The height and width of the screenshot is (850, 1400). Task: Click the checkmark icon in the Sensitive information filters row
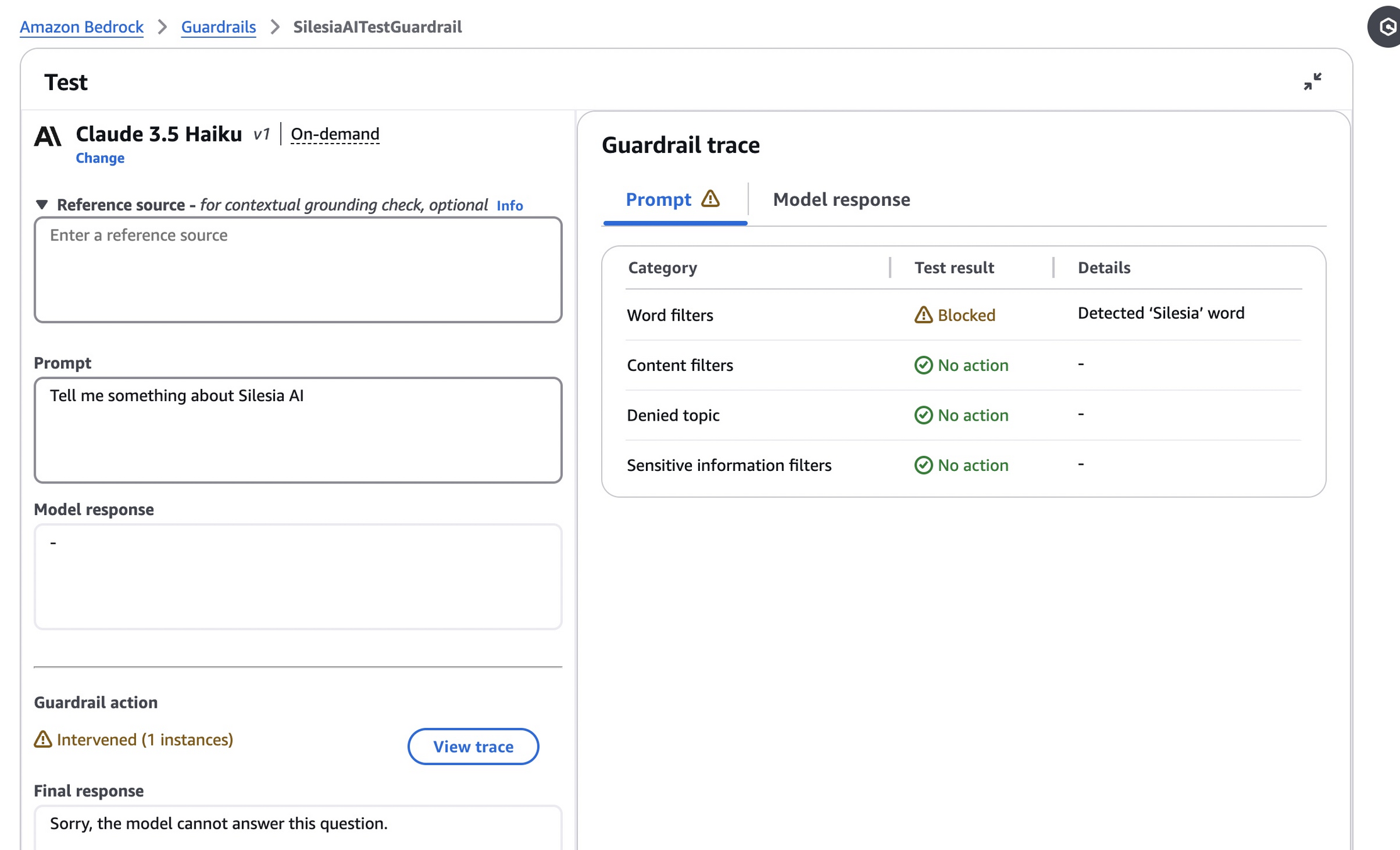(923, 465)
